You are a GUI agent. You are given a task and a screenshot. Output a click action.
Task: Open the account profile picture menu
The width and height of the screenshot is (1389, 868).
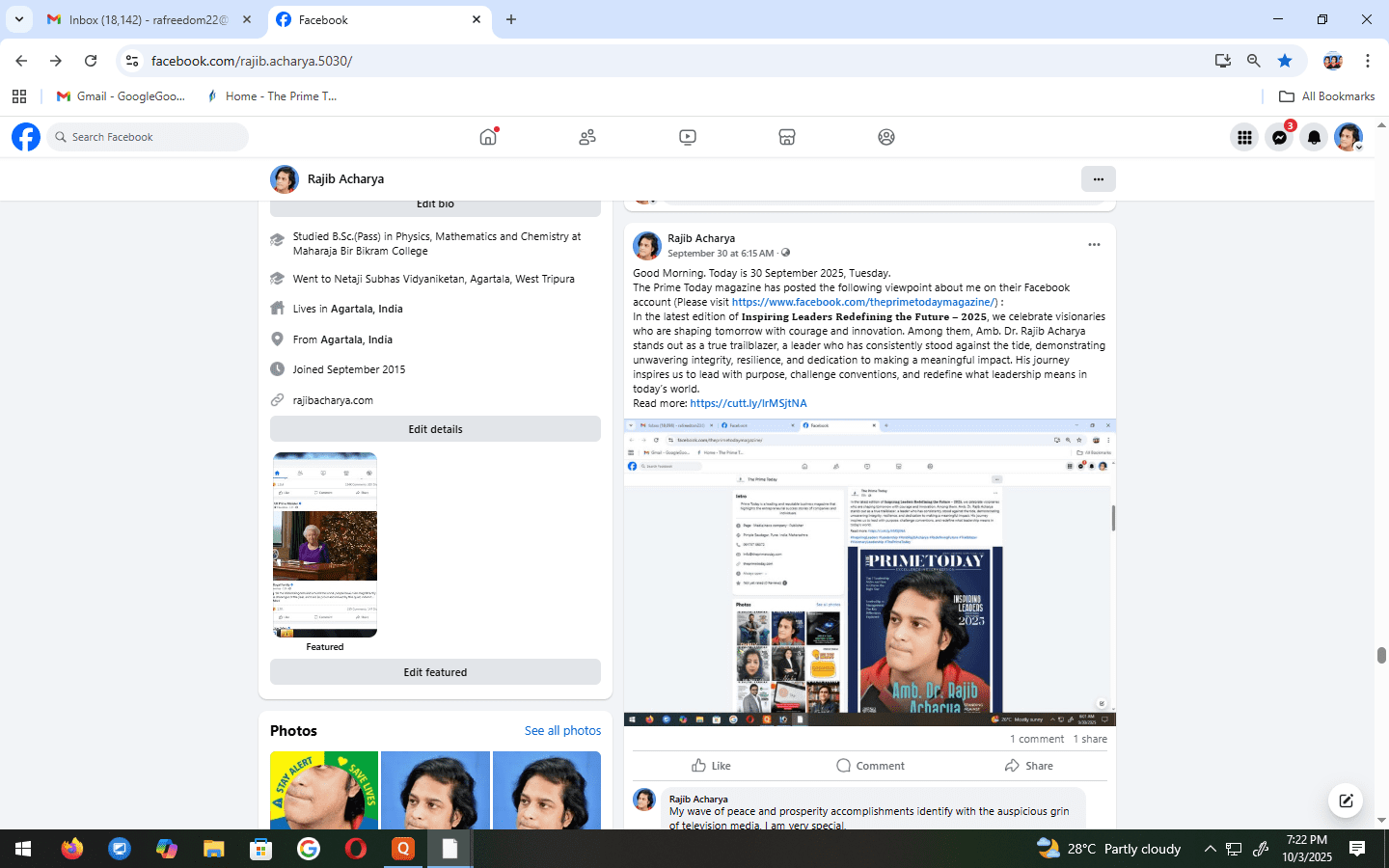pos(1348,138)
